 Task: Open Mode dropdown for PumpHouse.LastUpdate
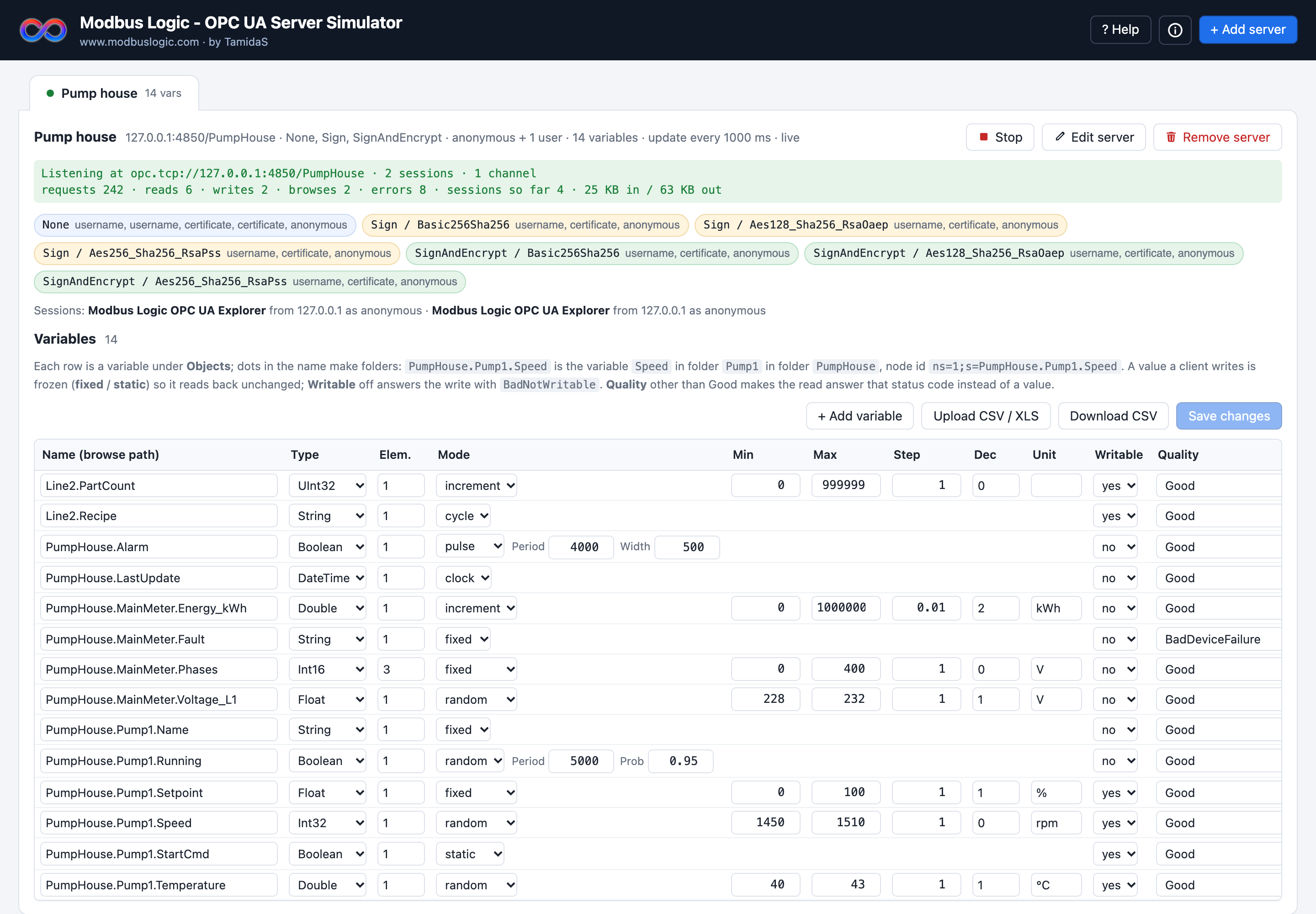[x=463, y=578]
